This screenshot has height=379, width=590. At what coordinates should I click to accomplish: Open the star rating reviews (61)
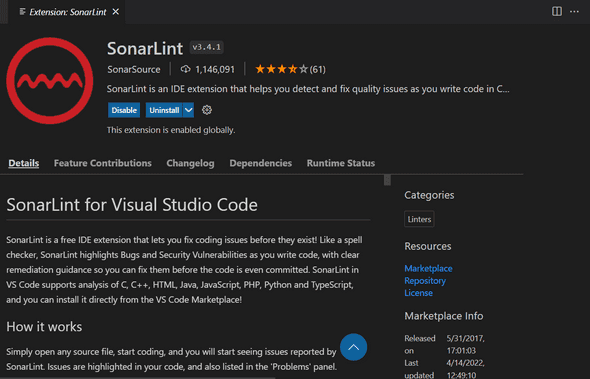coord(290,69)
